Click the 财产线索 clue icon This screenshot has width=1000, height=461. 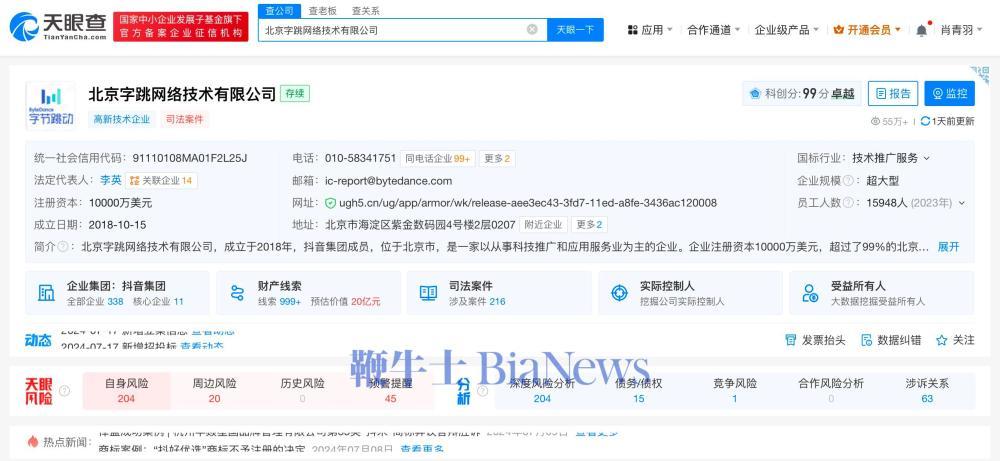(x=237, y=293)
